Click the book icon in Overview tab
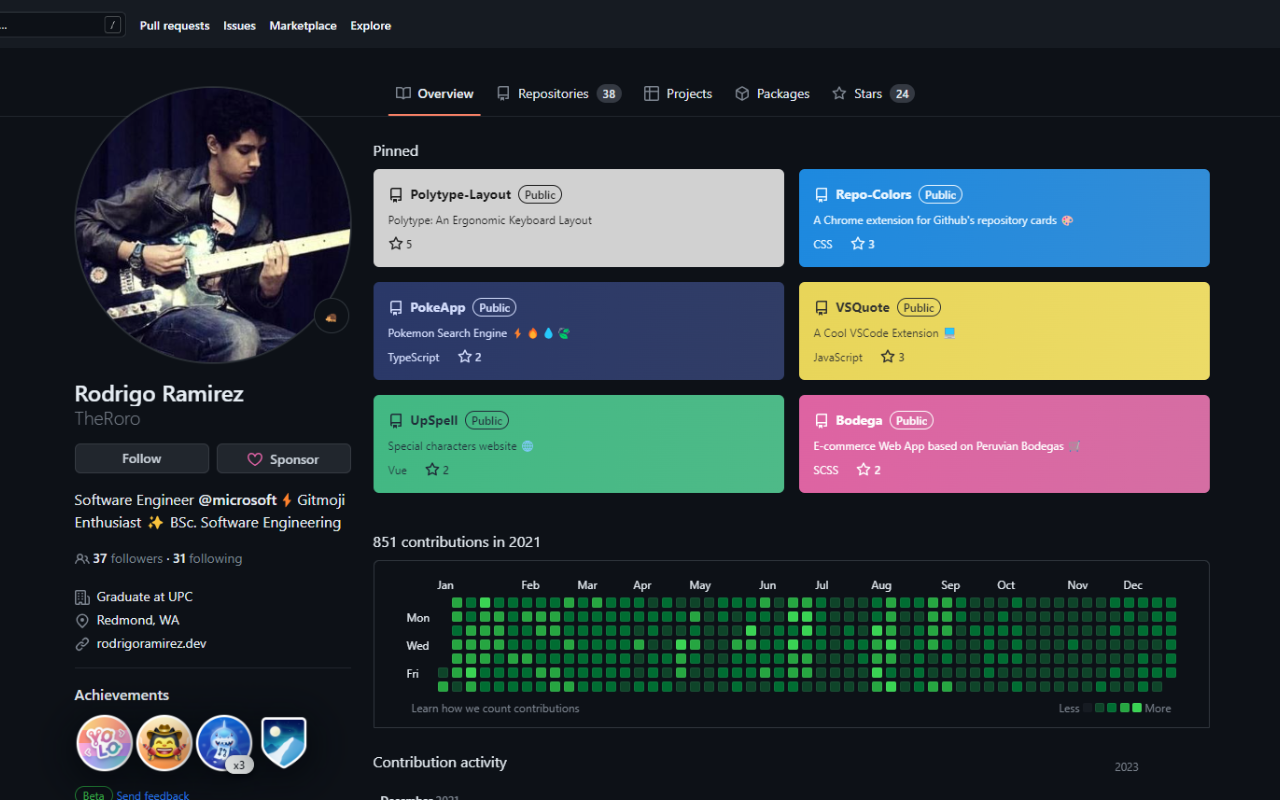The image size is (1280, 800). (x=403, y=94)
